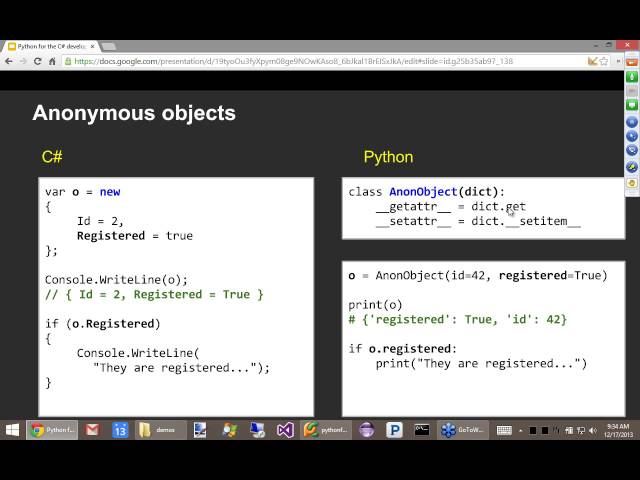Open the Windows Start button
This screenshot has height=480, width=640.
tap(12, 430)
